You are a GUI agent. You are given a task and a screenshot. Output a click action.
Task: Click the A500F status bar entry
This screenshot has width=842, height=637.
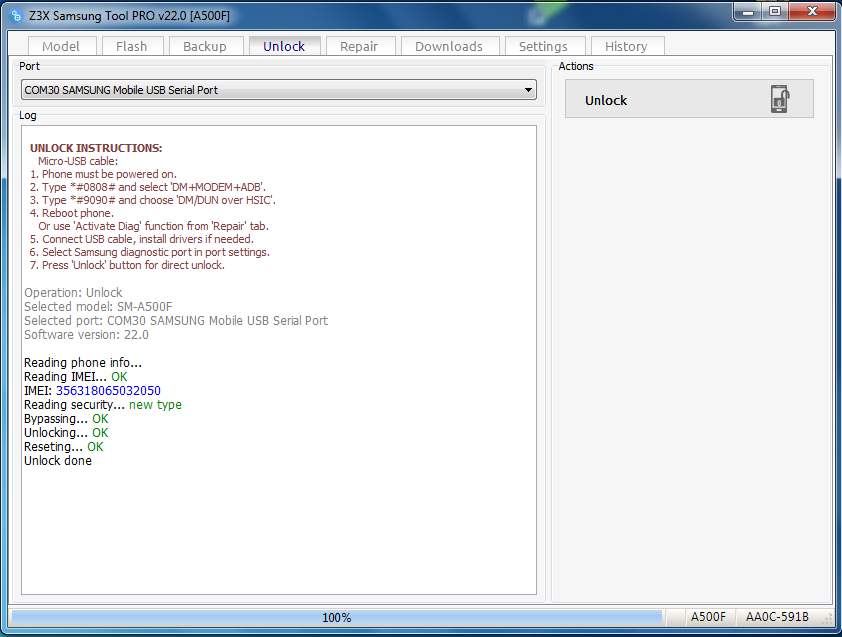click(x=708, y=617)
